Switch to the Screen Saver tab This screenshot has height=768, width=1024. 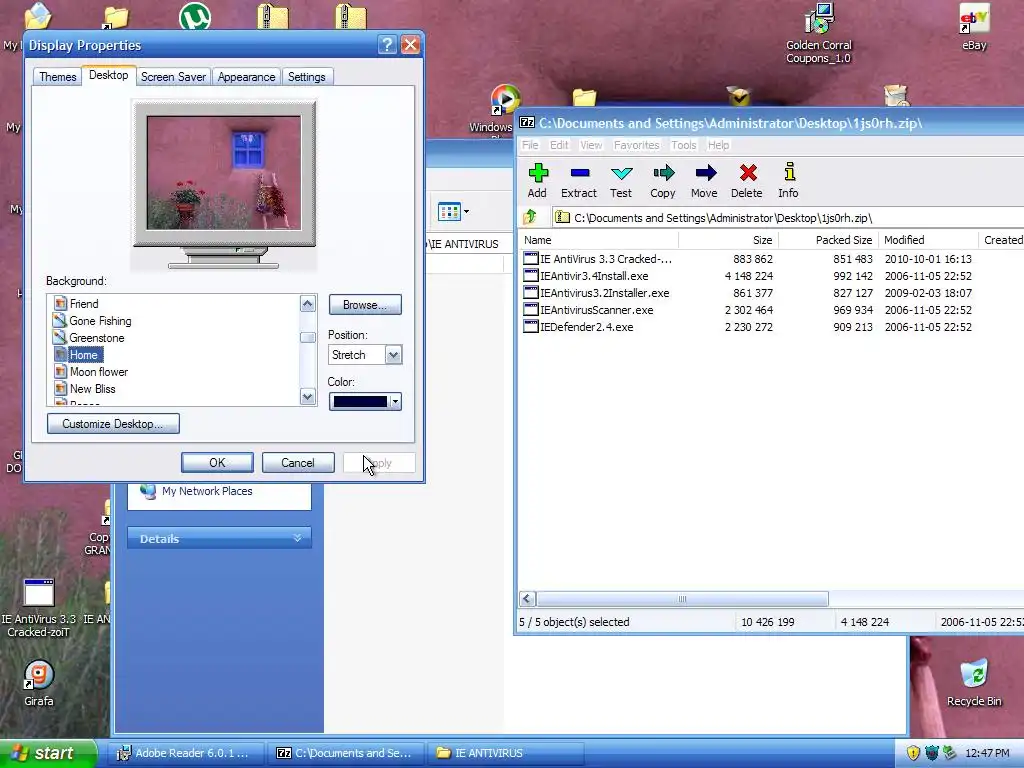[173, 76]
